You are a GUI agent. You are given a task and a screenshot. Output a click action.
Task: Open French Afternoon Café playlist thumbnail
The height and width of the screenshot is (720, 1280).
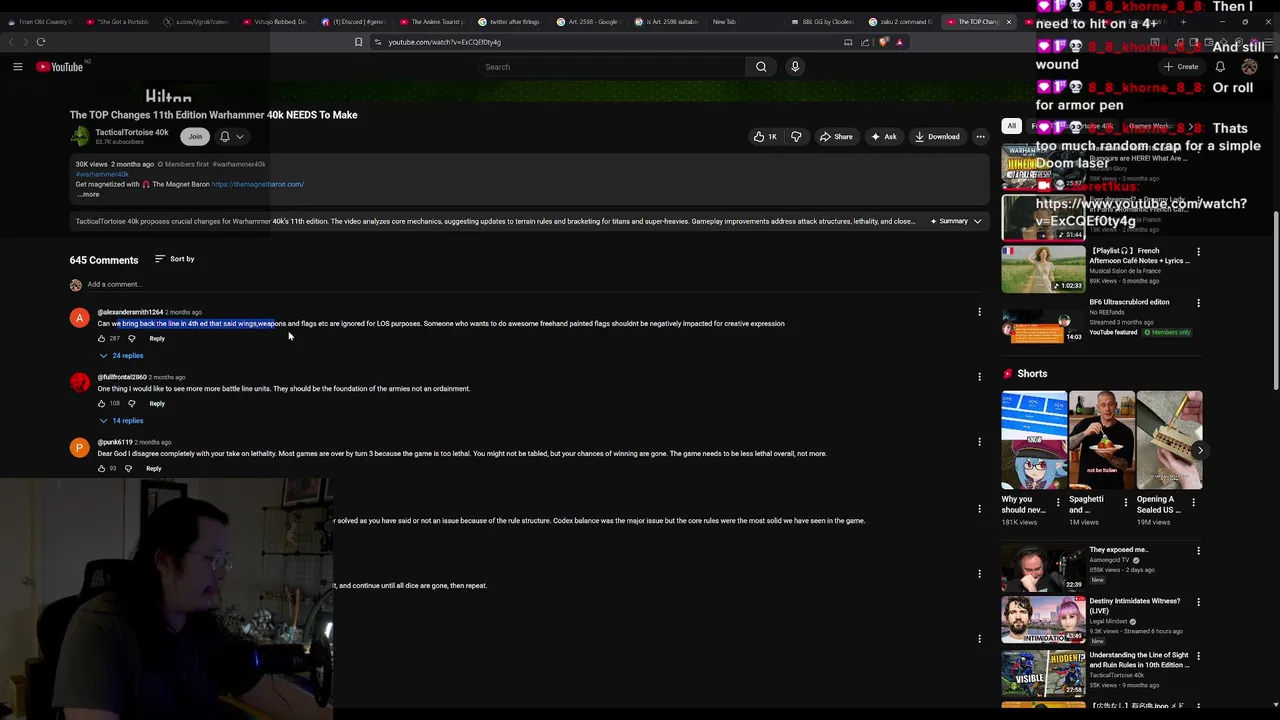click(x=1043, y=268)
